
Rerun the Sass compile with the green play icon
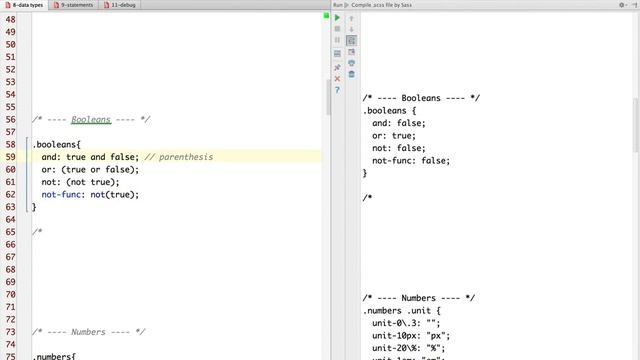(x=337, y=18)
